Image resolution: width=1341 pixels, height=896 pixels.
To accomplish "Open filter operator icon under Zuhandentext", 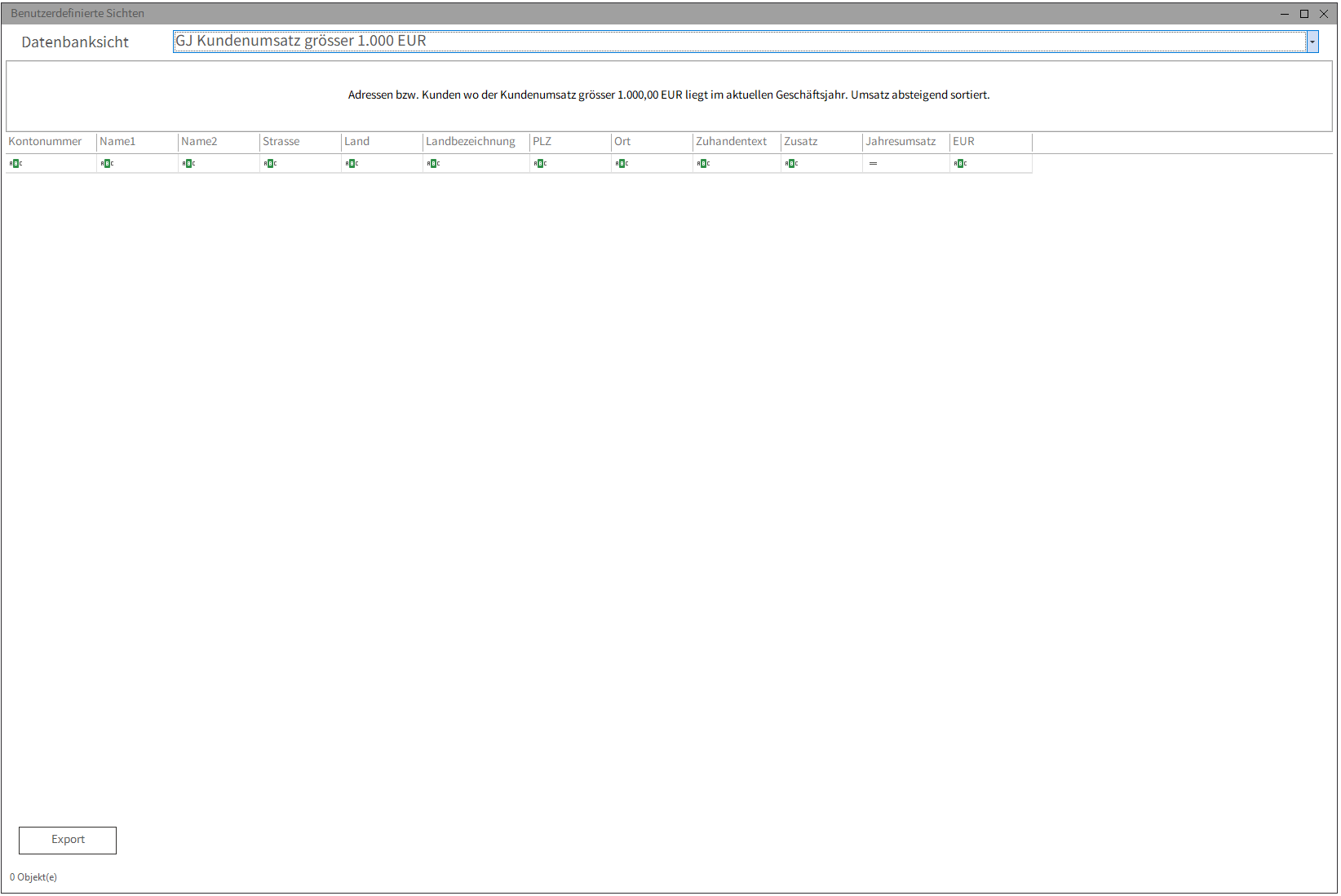I will click(x=703, y=164).
